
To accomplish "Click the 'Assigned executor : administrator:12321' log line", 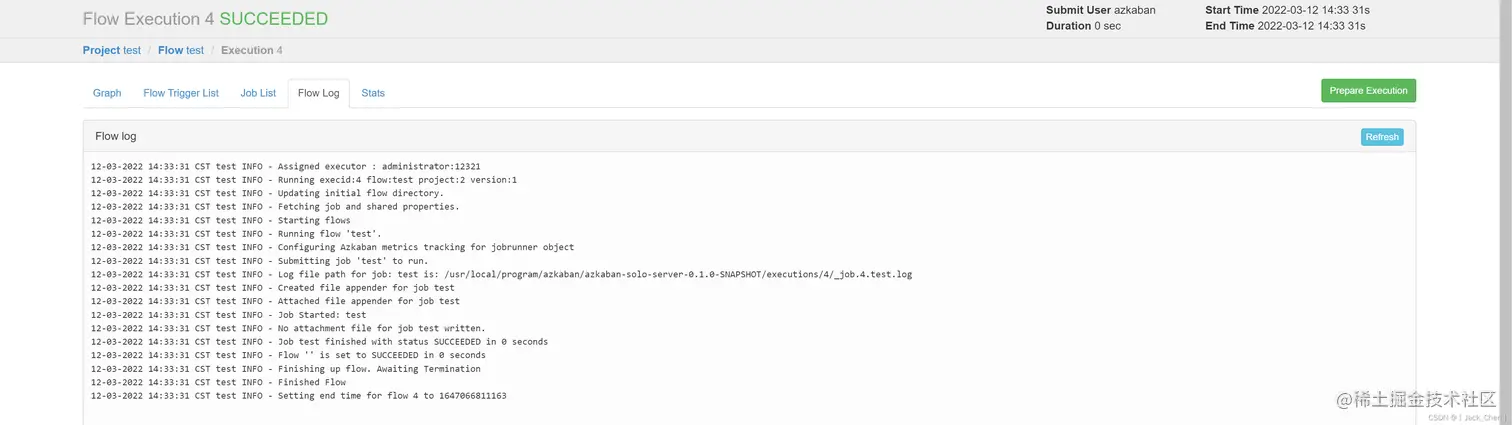I will [x=286, y=166].
